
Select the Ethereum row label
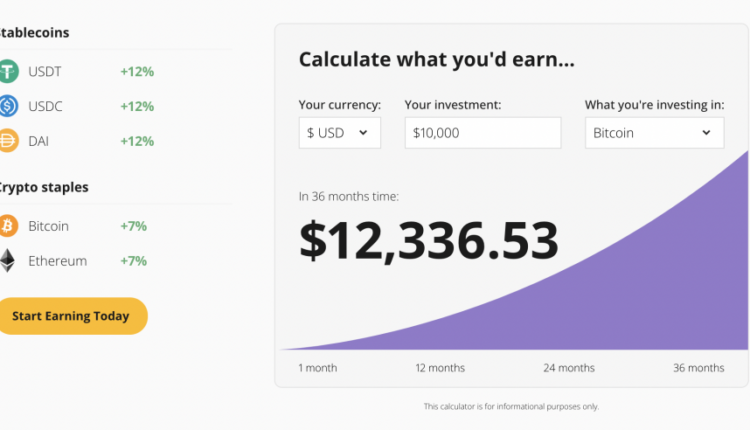point(58,261)
